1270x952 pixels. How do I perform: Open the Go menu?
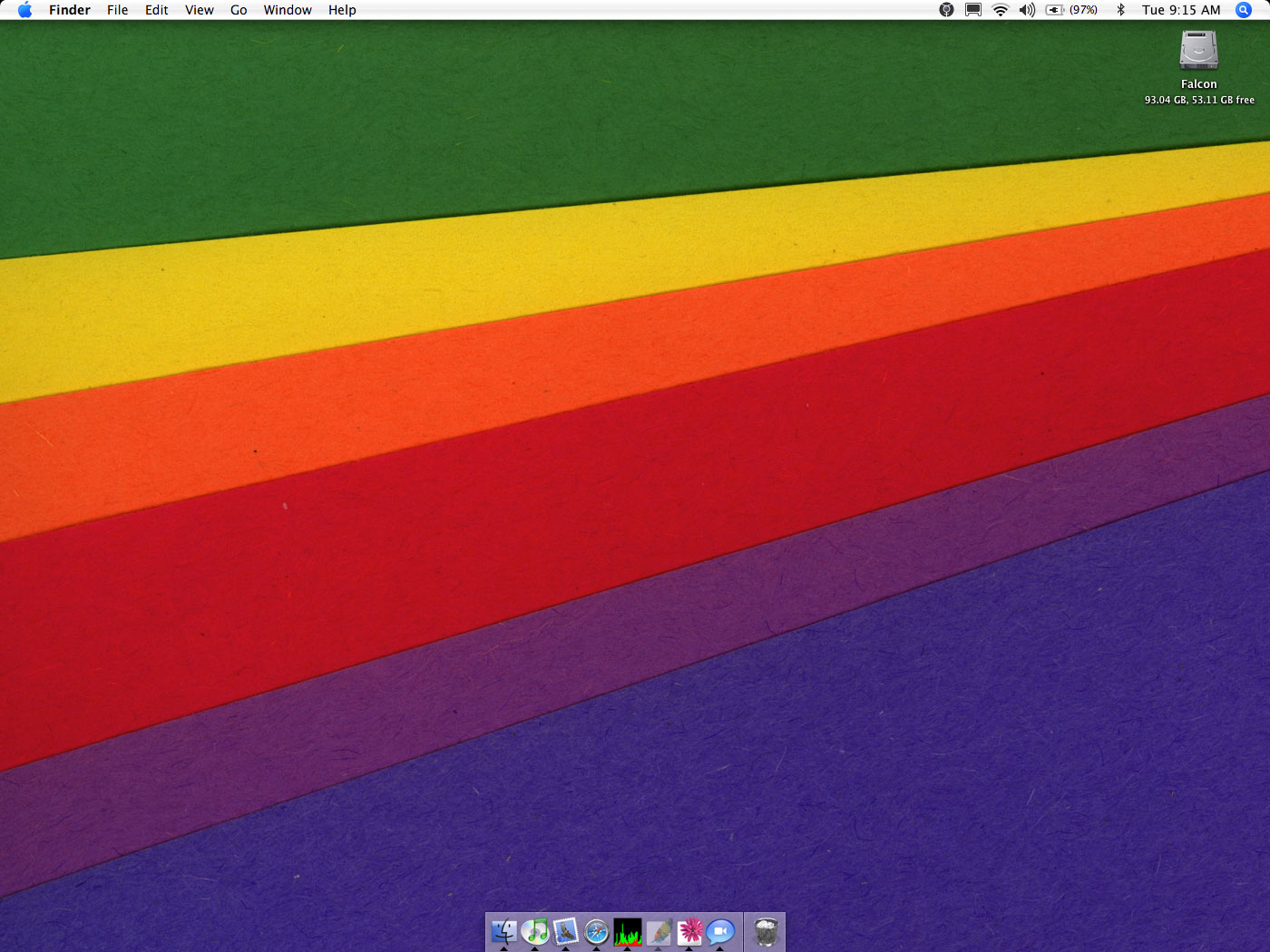(239, 10)
